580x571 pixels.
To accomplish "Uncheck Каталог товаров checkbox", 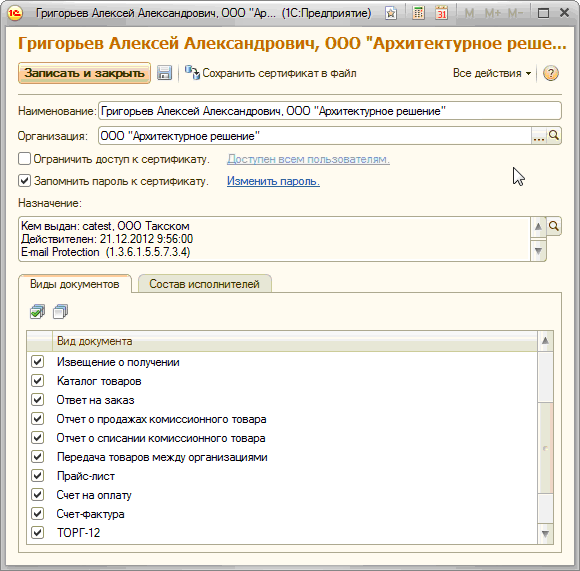I will (37, 381).
